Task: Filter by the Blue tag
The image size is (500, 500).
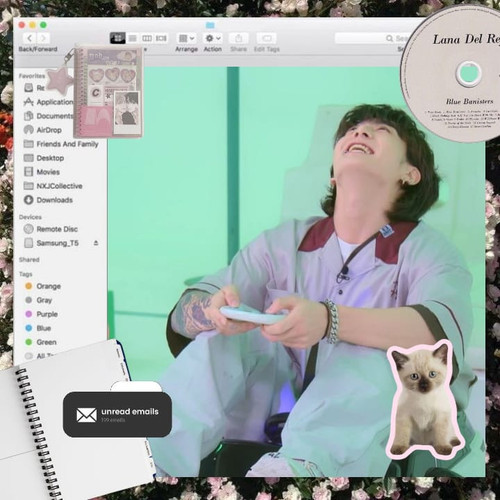Action: [38, 328]
